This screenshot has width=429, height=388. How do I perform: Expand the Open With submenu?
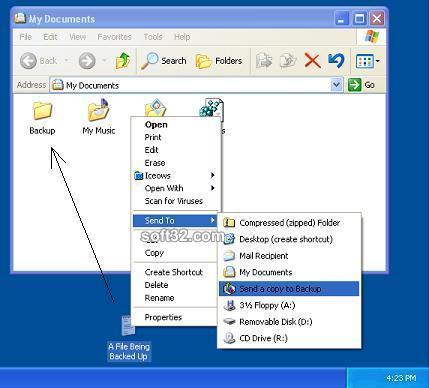pos(175,188)
